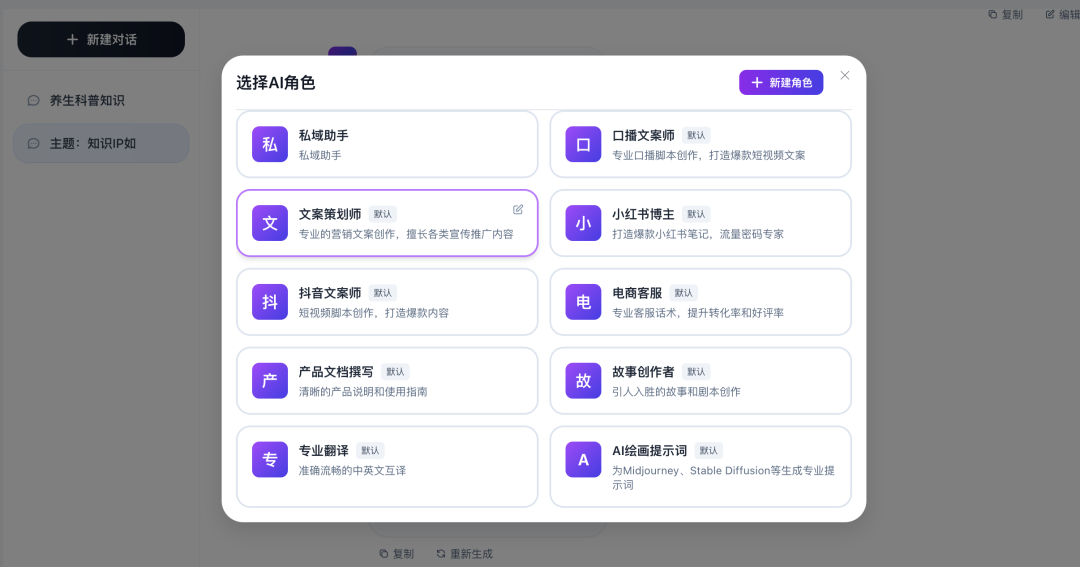Viewport: 1080px width, 567px height.
Task: Click the 口 icon for 口播文案师
Action: 583,144
